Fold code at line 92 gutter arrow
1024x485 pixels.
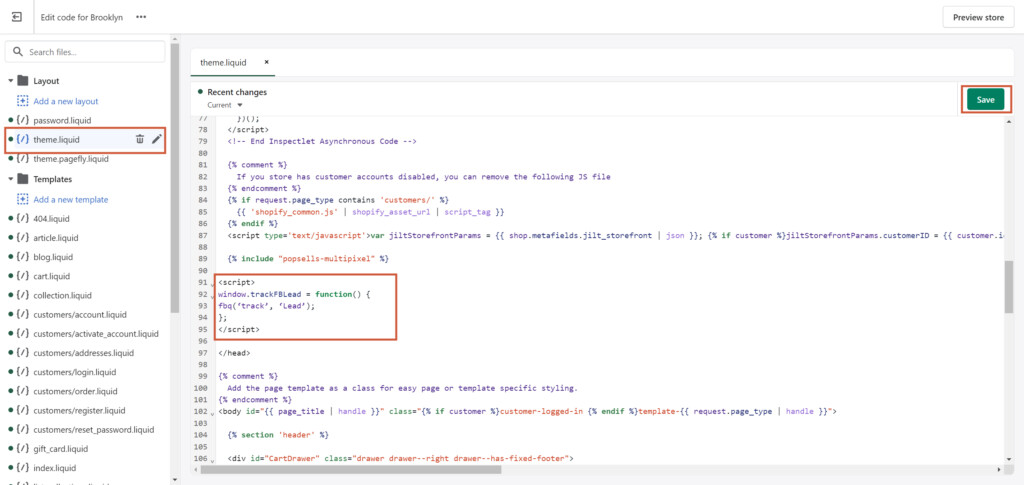(213, 296)
